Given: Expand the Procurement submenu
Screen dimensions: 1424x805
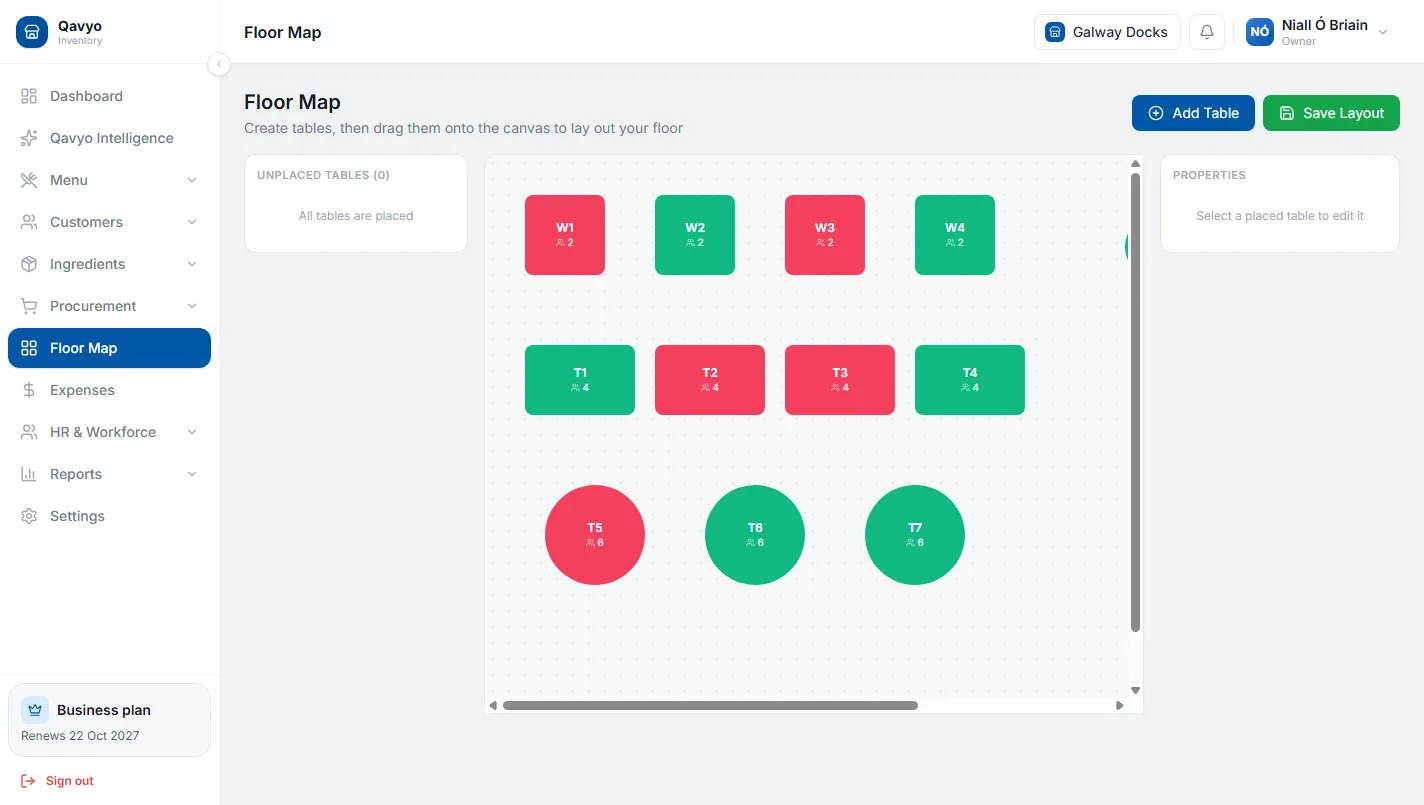Looking at the screenshot, I should tap(110, 306).
